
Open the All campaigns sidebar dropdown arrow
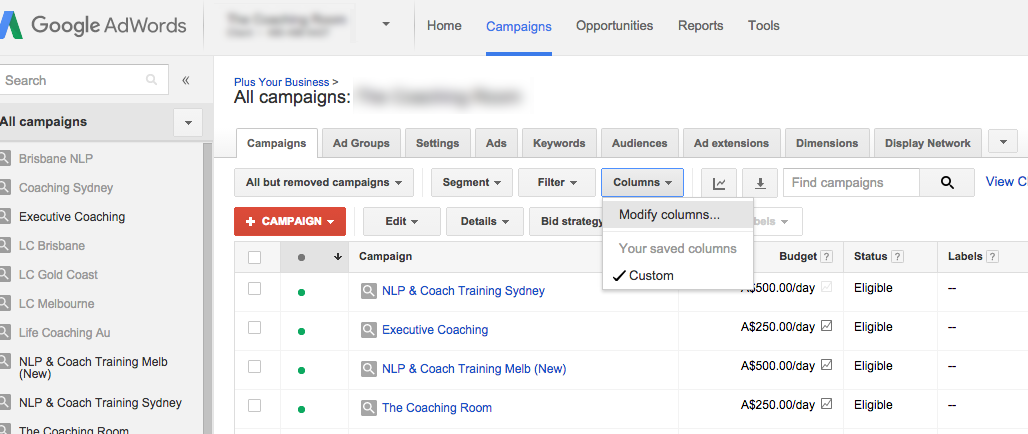pos(188,123)
